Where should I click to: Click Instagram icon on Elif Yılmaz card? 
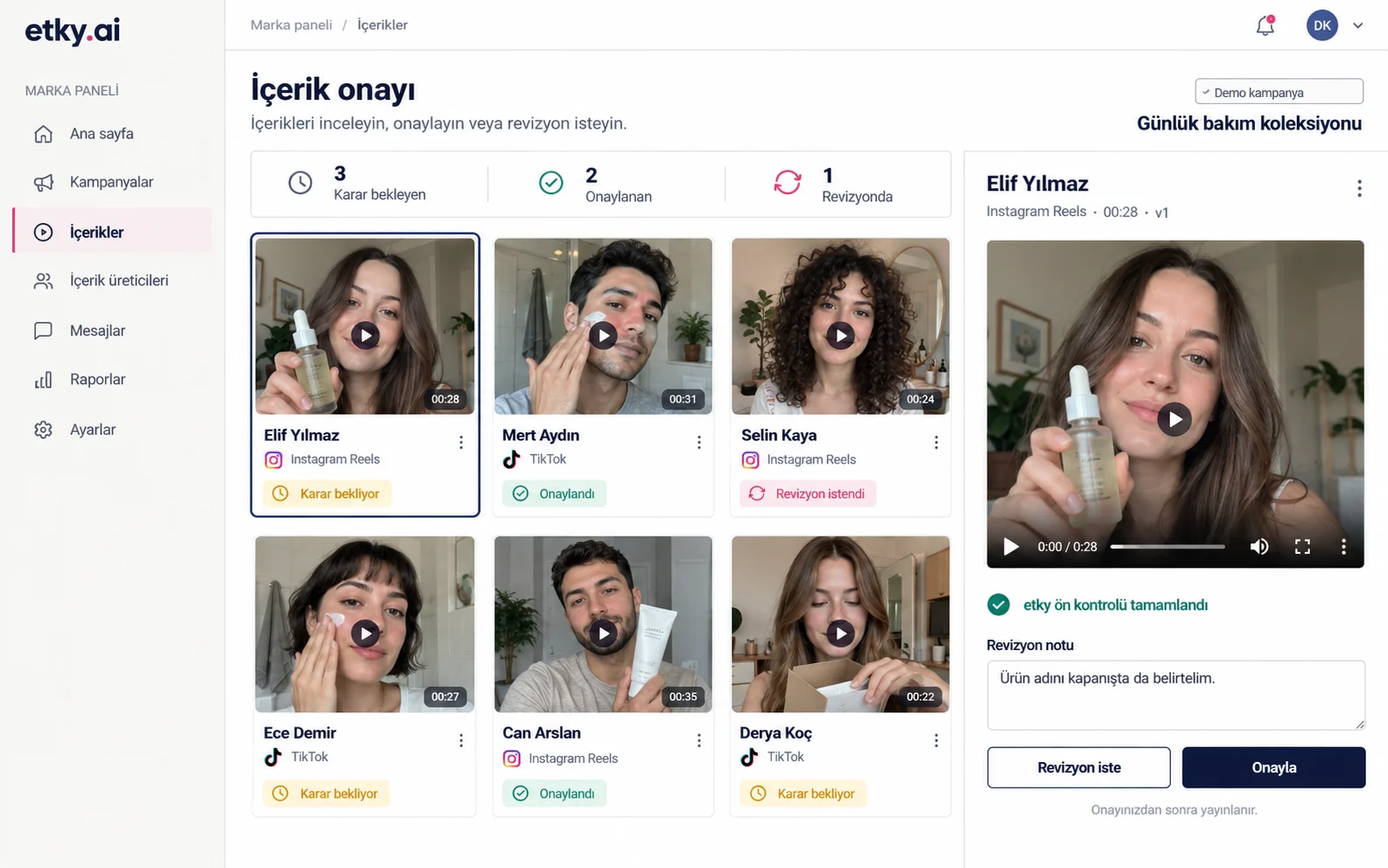point(274,459)
